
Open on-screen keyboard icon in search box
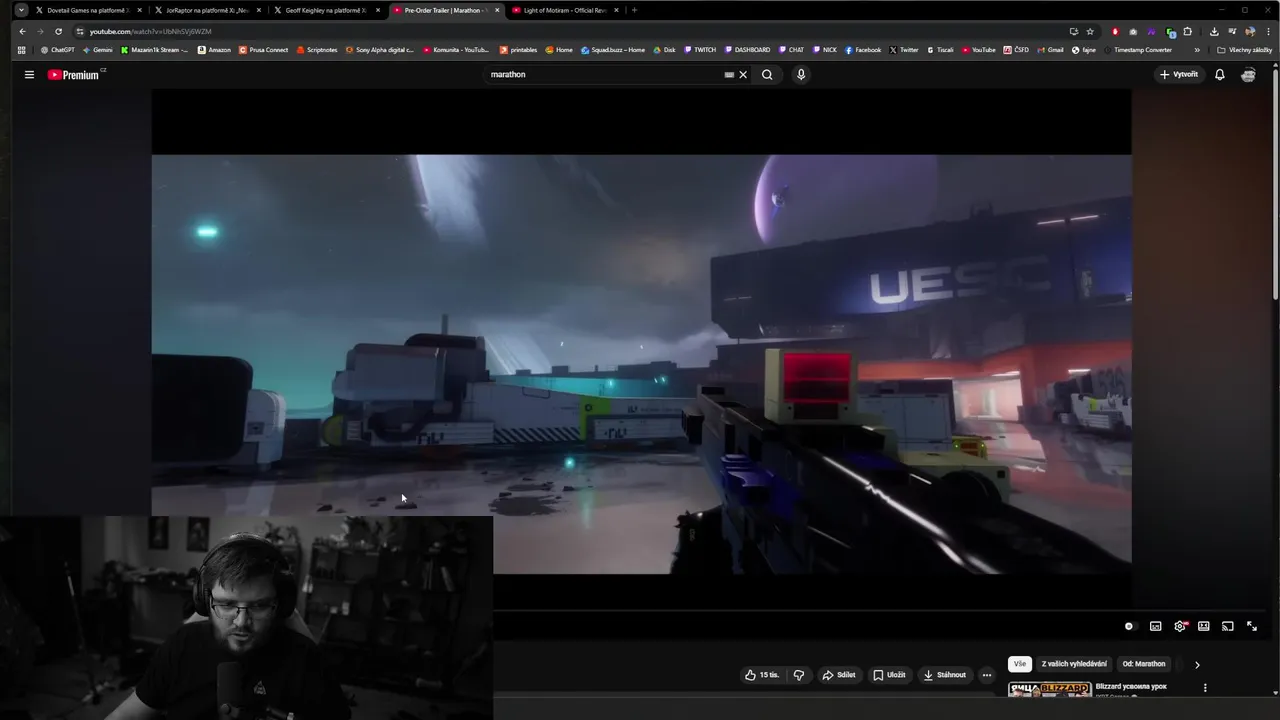pyautogui.click(x=729, y=75)
